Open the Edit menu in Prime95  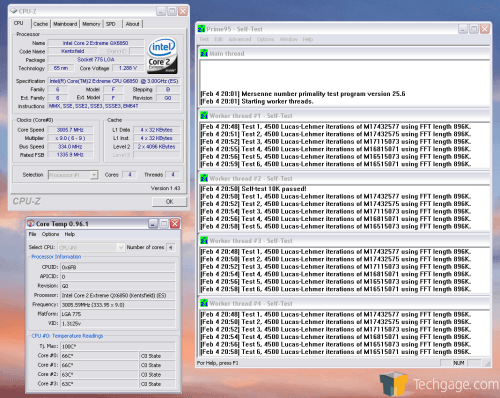coord(219,39)
